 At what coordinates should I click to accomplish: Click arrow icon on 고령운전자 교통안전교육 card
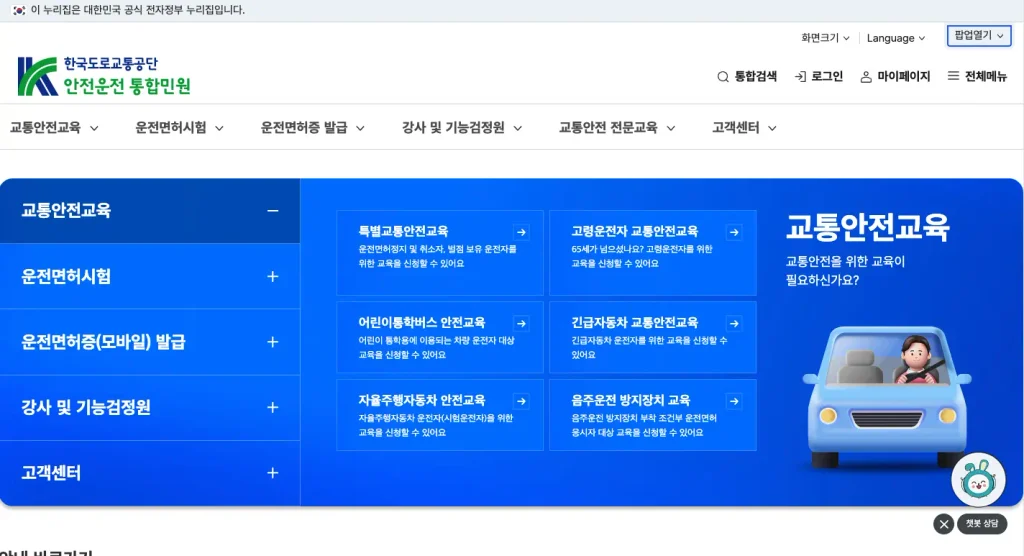pos(734,232)
